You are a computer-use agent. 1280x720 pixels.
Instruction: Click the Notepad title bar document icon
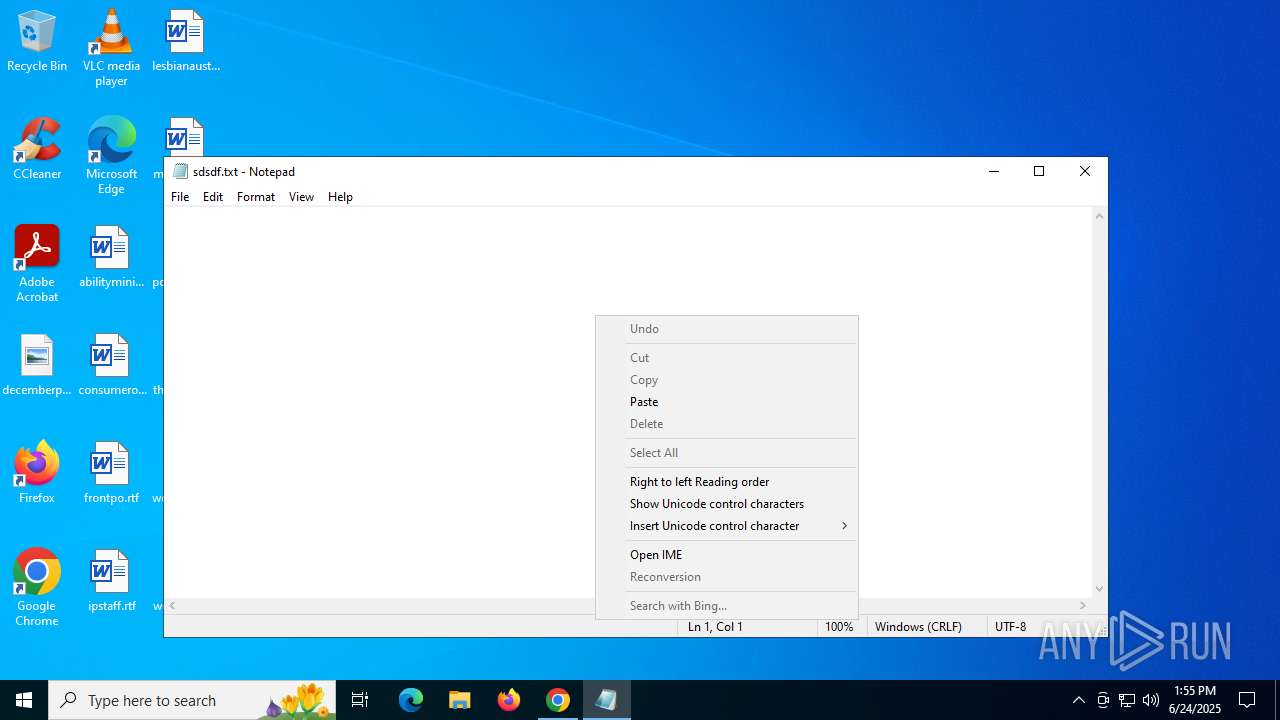pyautogui.click(x=180, y=171)
